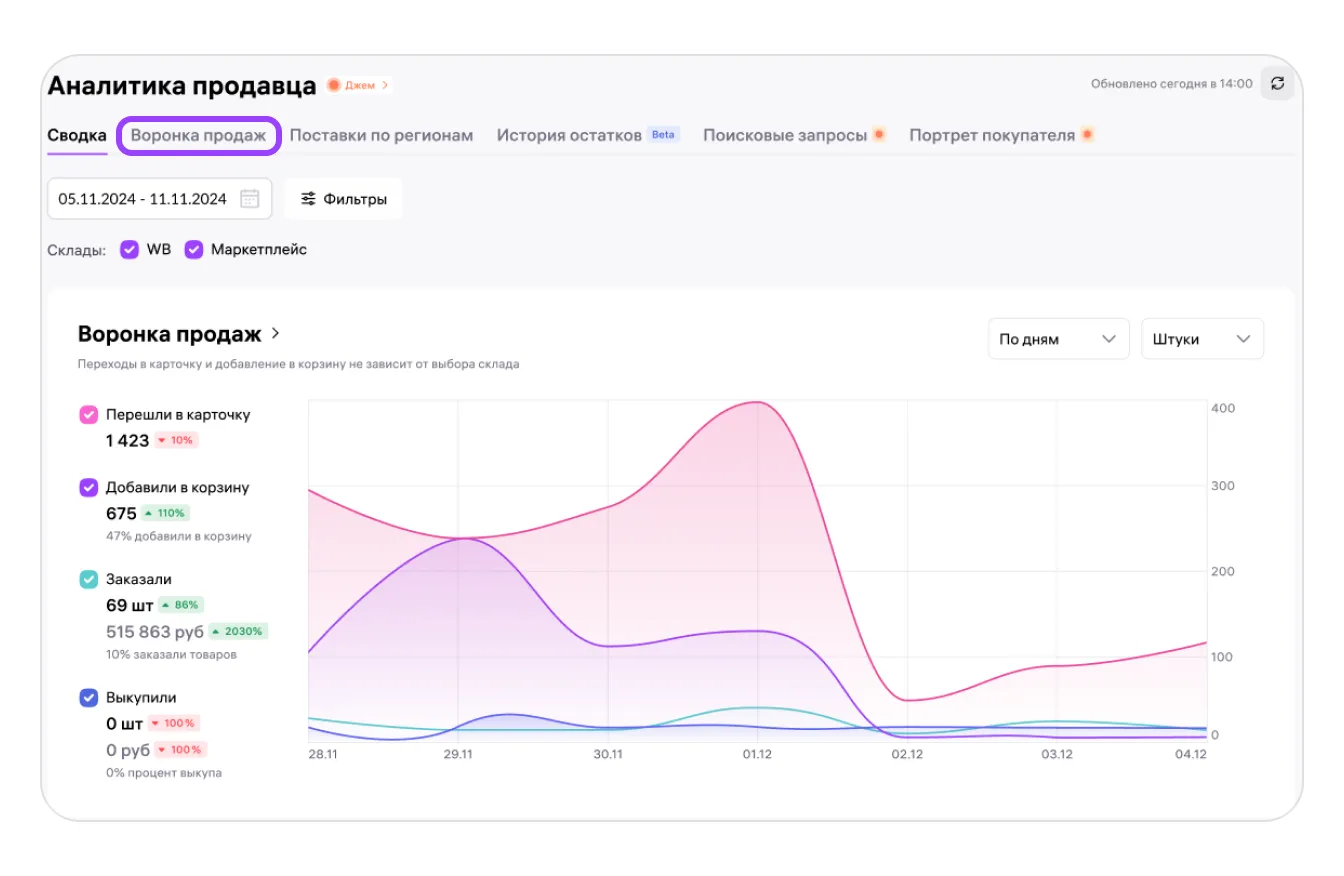Click orange dot beside Поисковые запросы

[879, 135]
